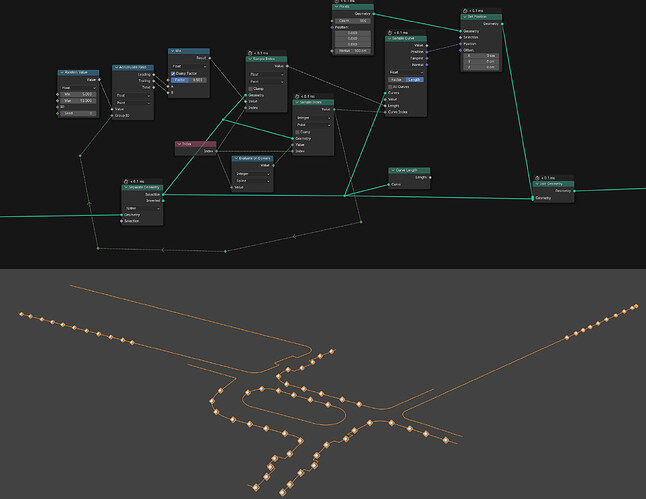Enable the All Curves checkbox in Sample Curve

tap(390, 87)
